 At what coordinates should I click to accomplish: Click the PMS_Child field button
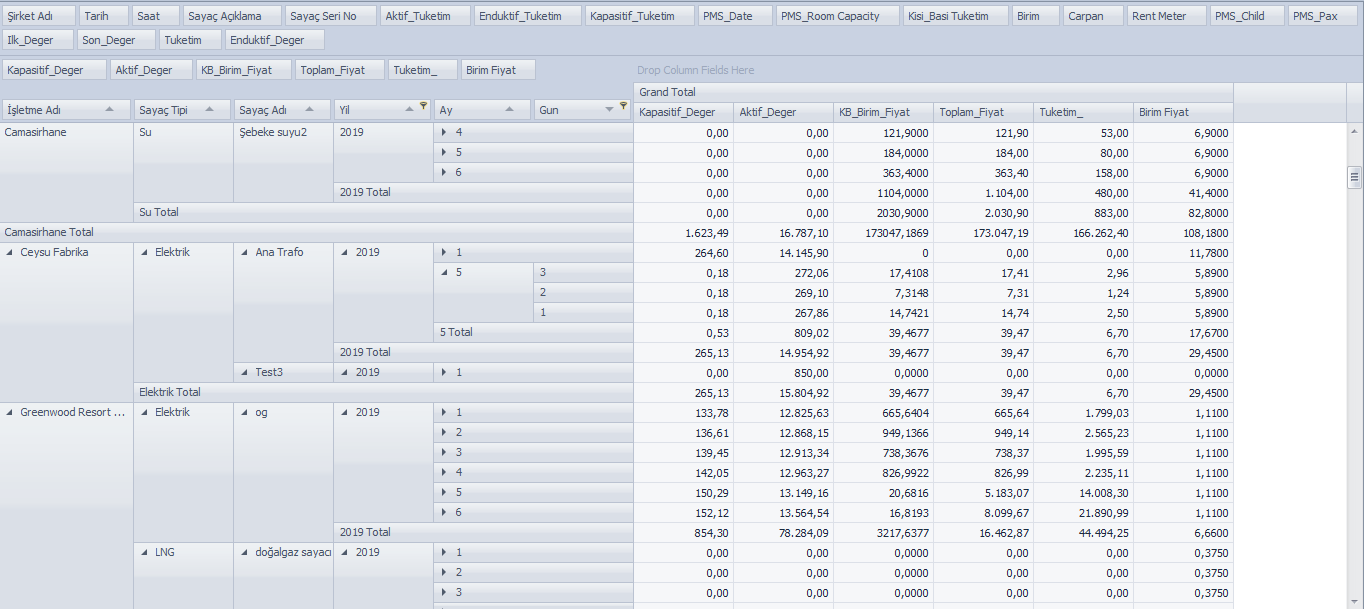point(1247,16)
